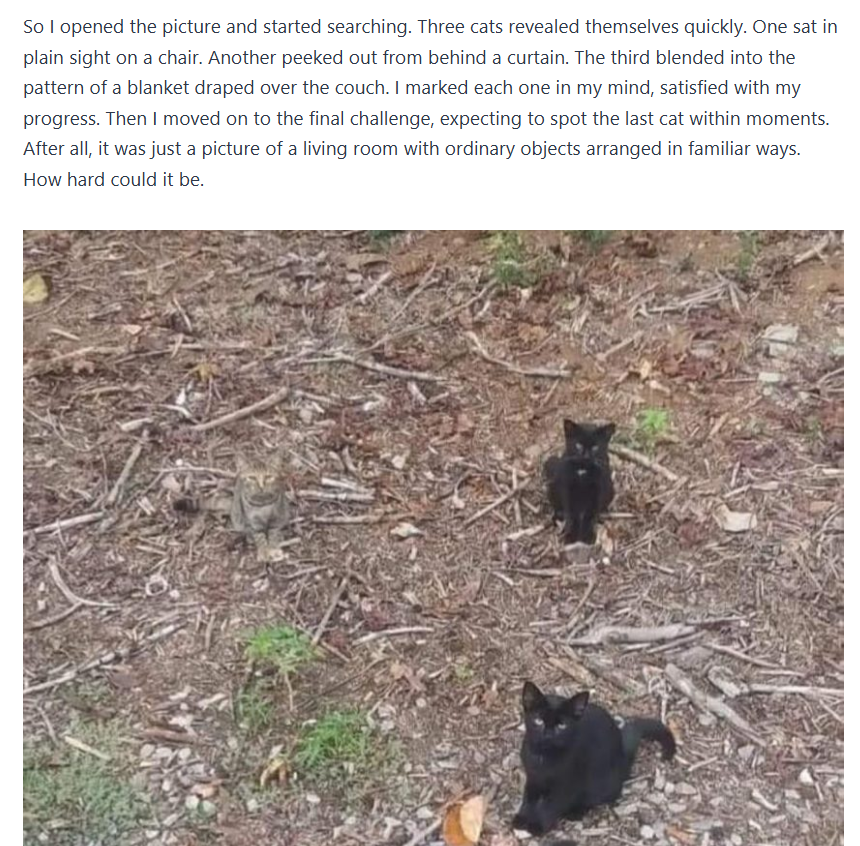Click the words "Three cats revealed themselves quickly"
The height and width of the screenshot is (846, 860).
coord(580,27)
